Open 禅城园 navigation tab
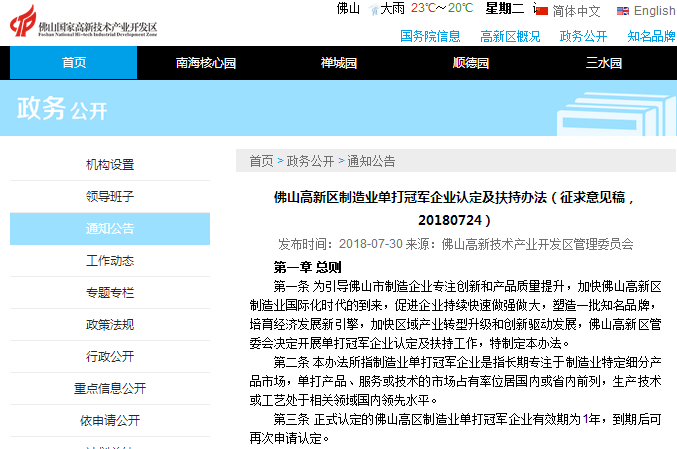Screen dimensions: 677x449 338,63
